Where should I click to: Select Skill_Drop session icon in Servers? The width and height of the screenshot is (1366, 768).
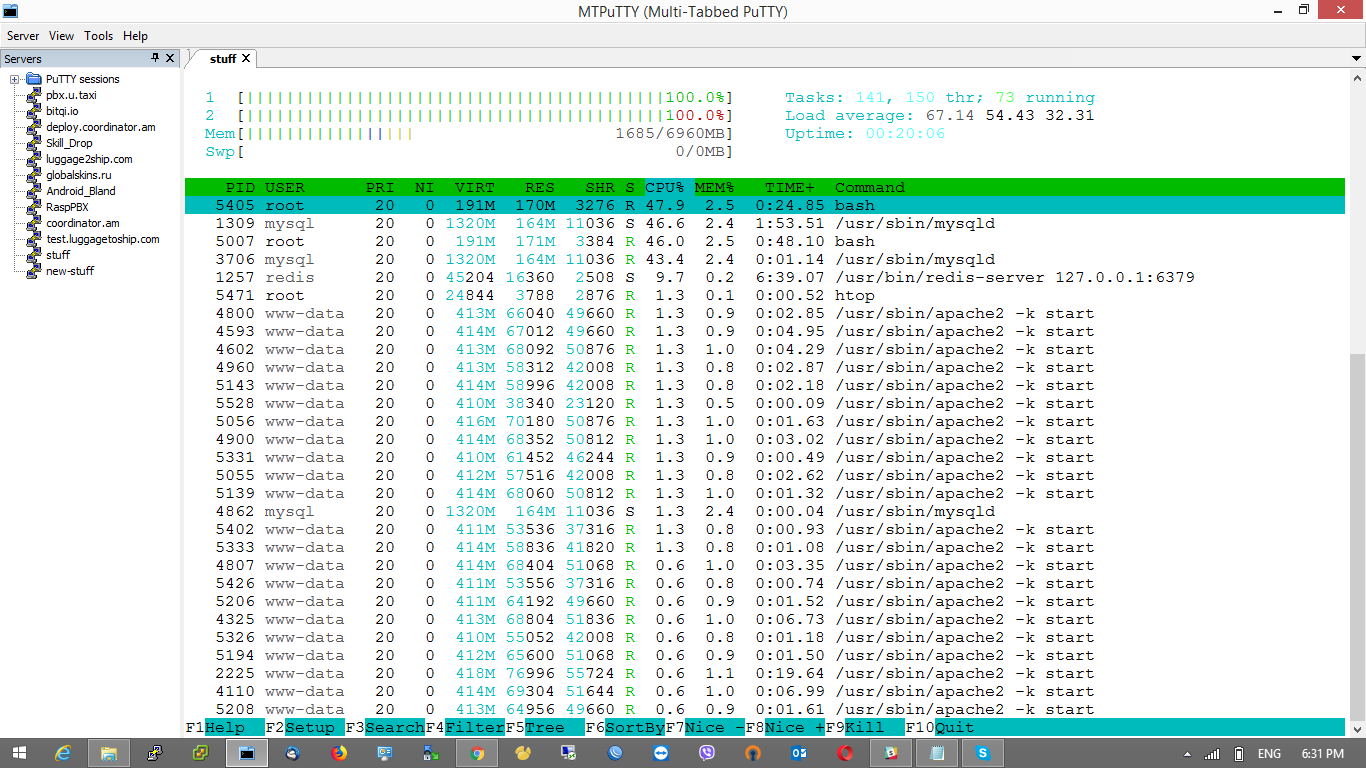pos(35,143)
